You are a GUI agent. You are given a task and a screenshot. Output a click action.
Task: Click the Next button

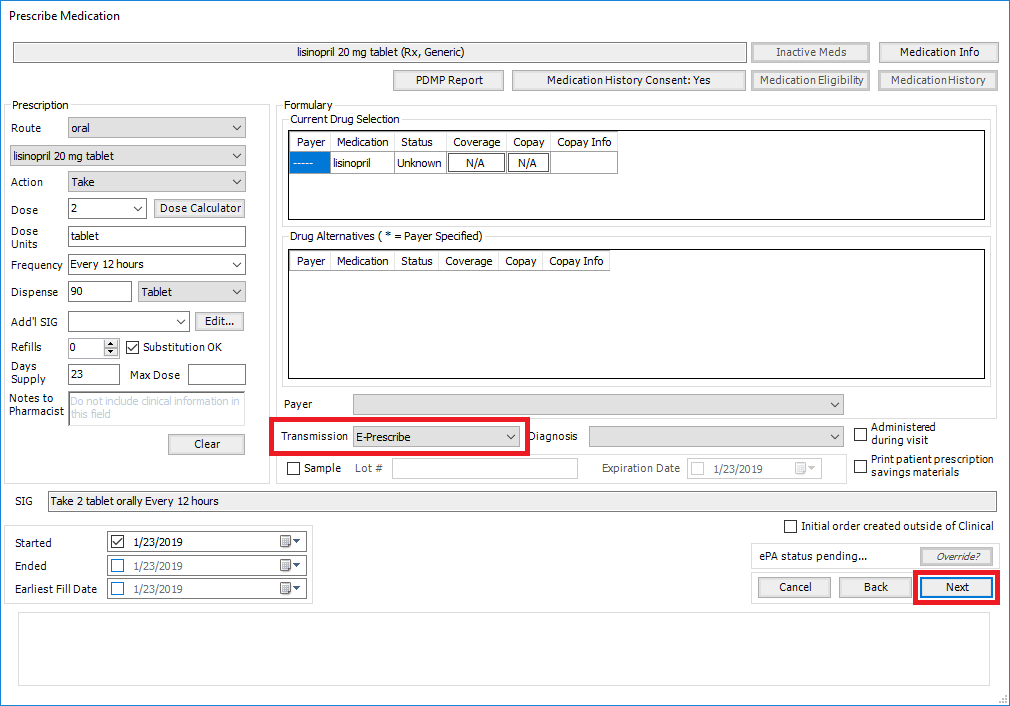click(x=957, y=587)
